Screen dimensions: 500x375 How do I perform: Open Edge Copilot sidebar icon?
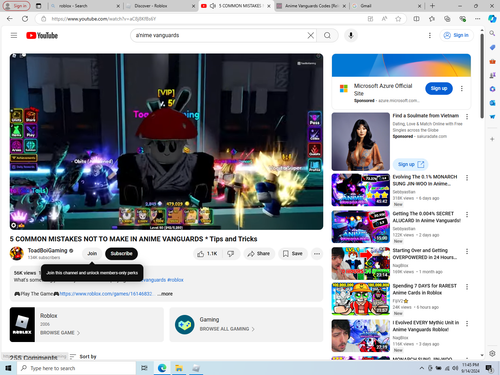point(492,19)
